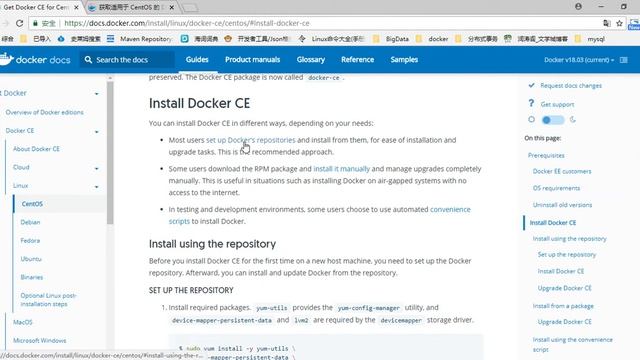Image resolution: width=640 pixels, height=360 pixels.
Task: Collapse the Get Docker sidebar section arrow
Action: pos(97,93)
